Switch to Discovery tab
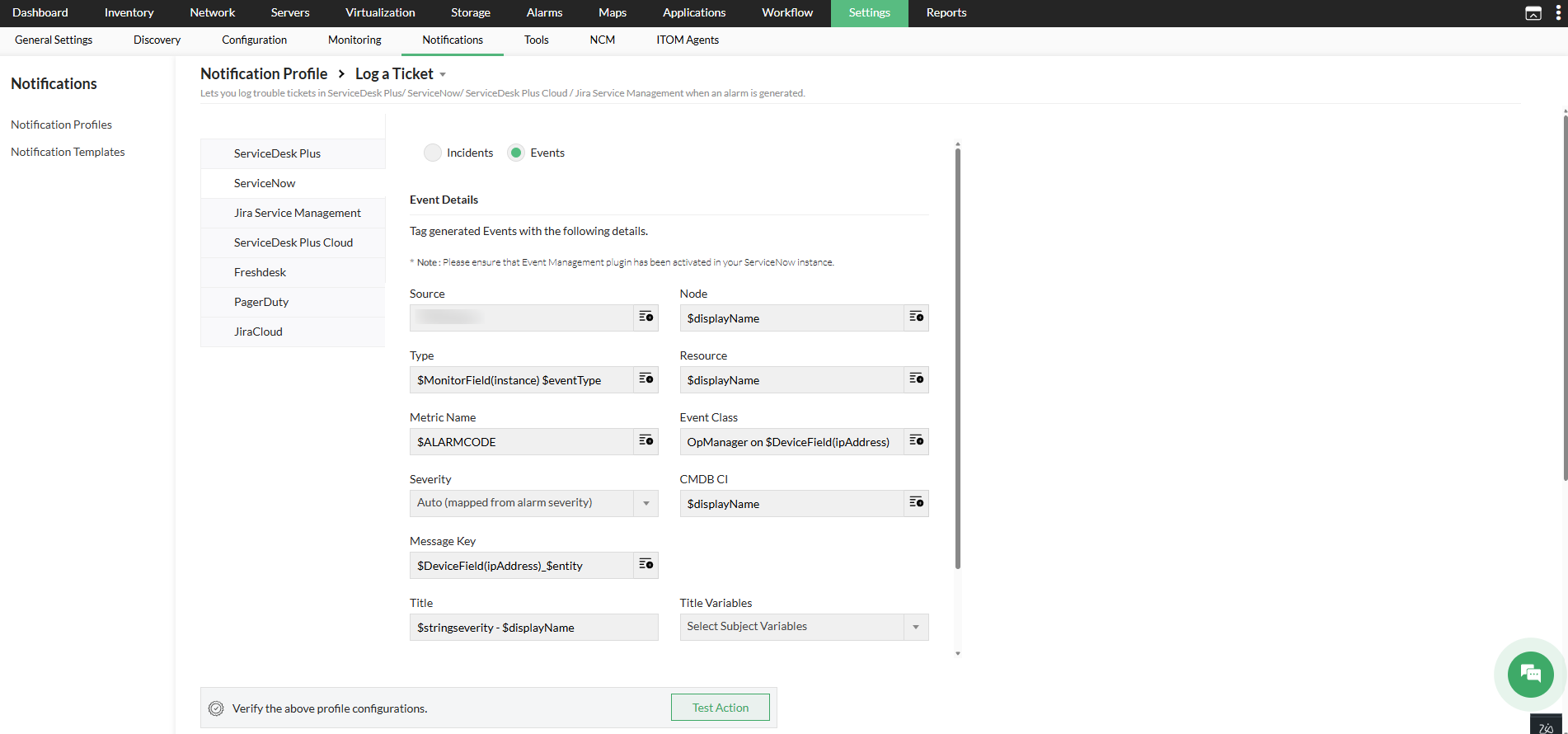This screenshot has height=734, width=1568. (157, 40)
